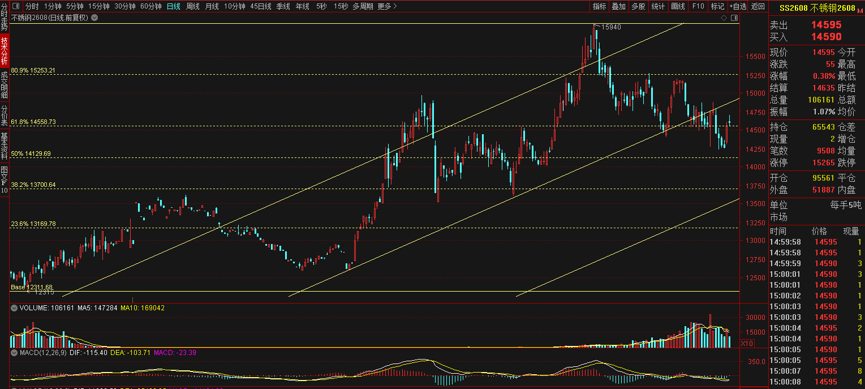This screenshot has height=389, width=865.
Task: Select the 45日线 period
Action: coord(260,7)
